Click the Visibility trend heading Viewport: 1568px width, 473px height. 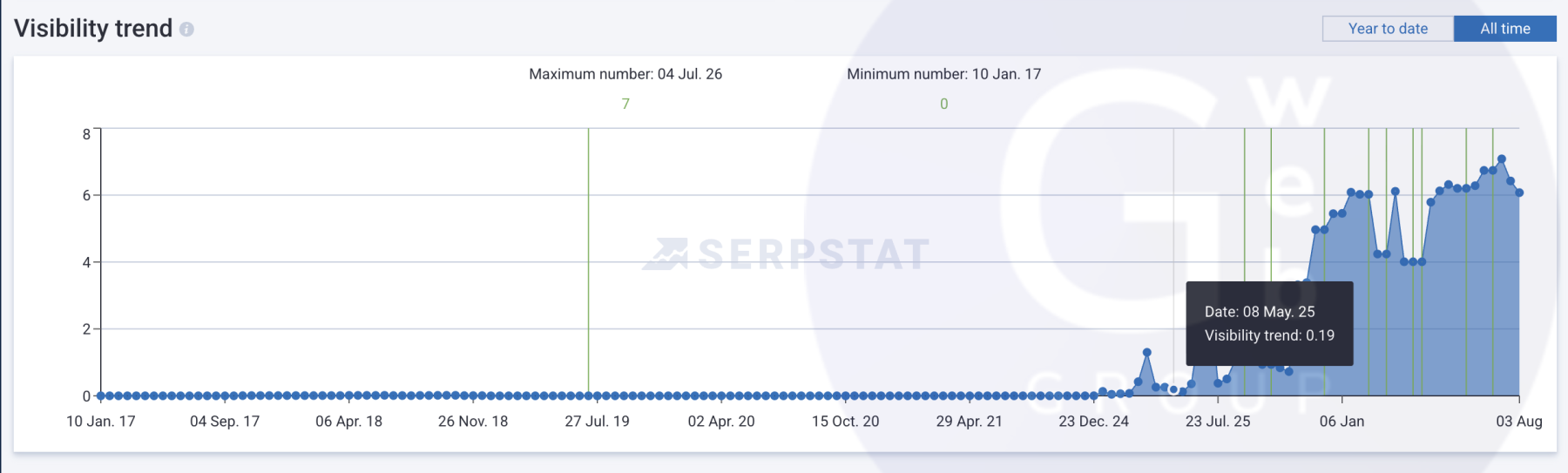93,29
